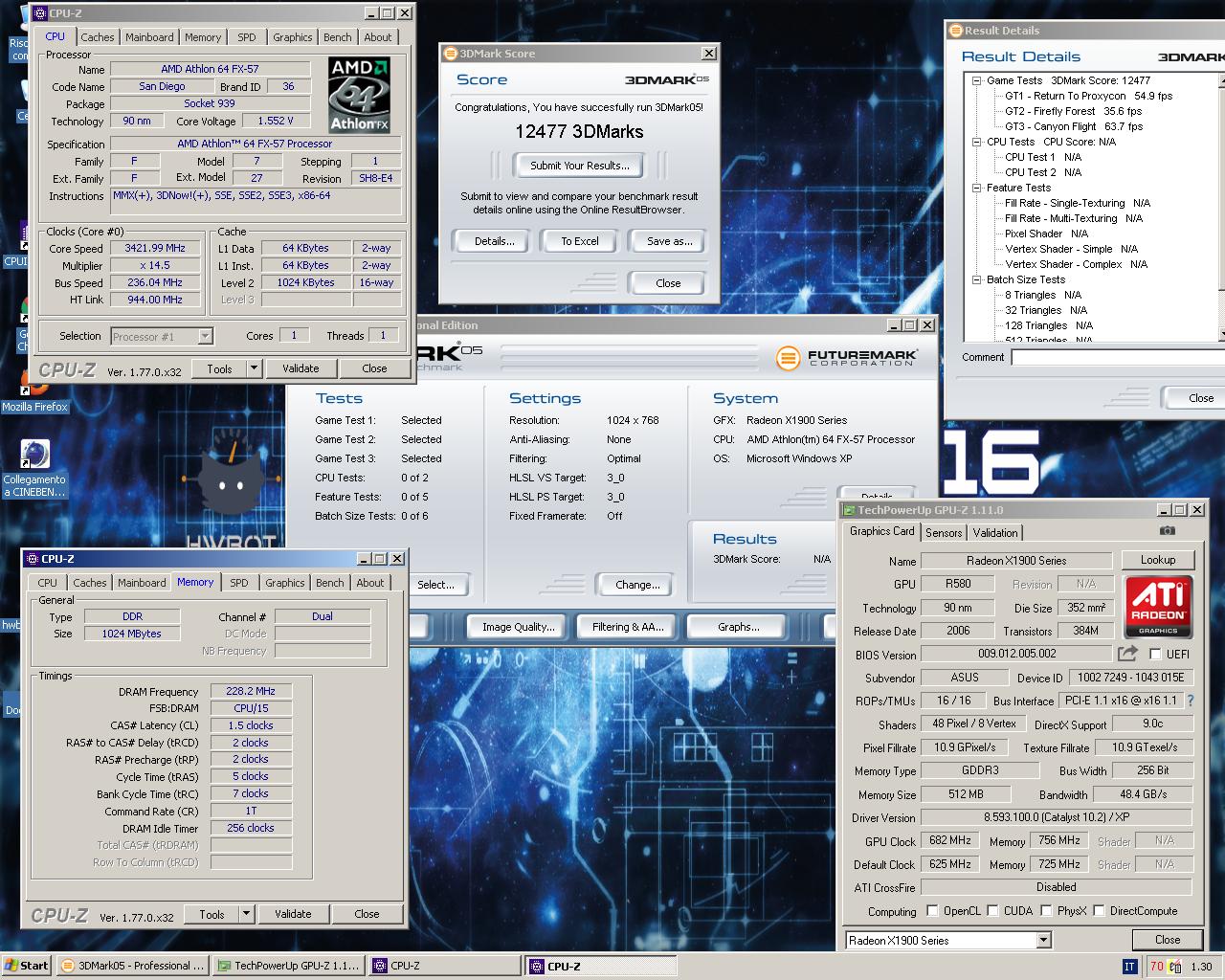Click Submit Your Results button
The image size is (1225, 980).
[580, 166]
